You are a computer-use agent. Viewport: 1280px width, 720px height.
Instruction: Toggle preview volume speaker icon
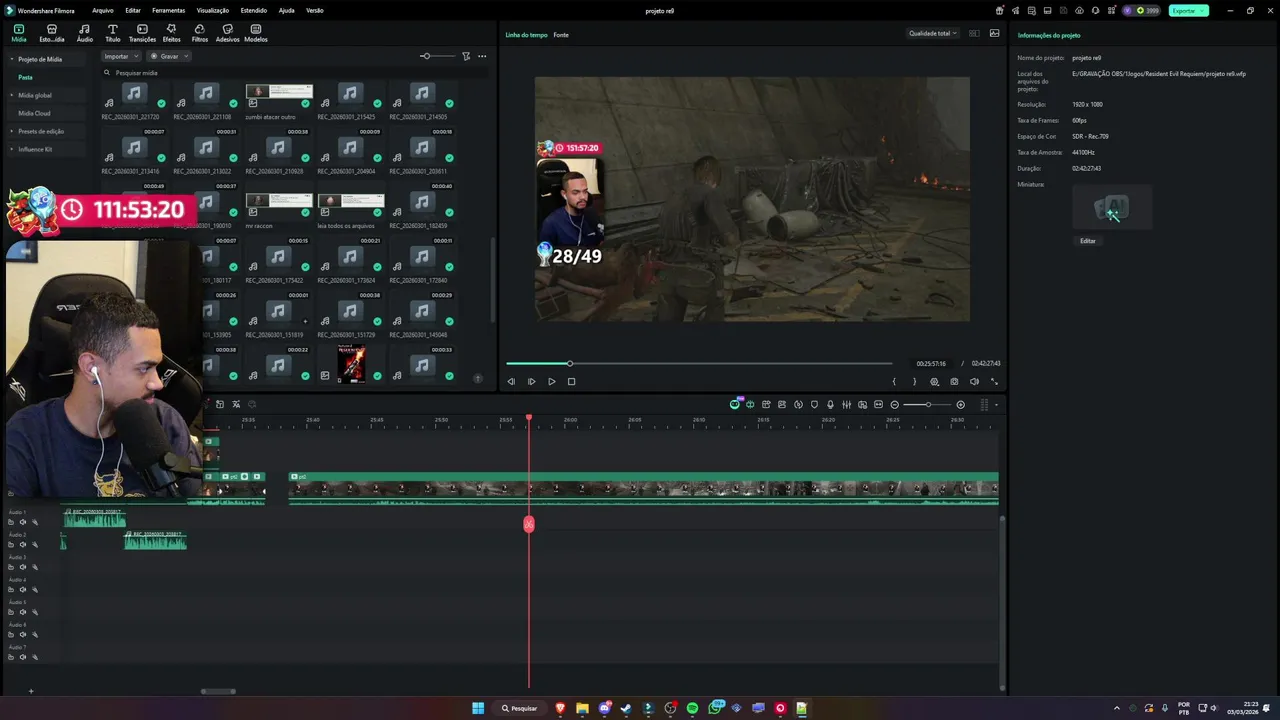[x=974, y=381]
